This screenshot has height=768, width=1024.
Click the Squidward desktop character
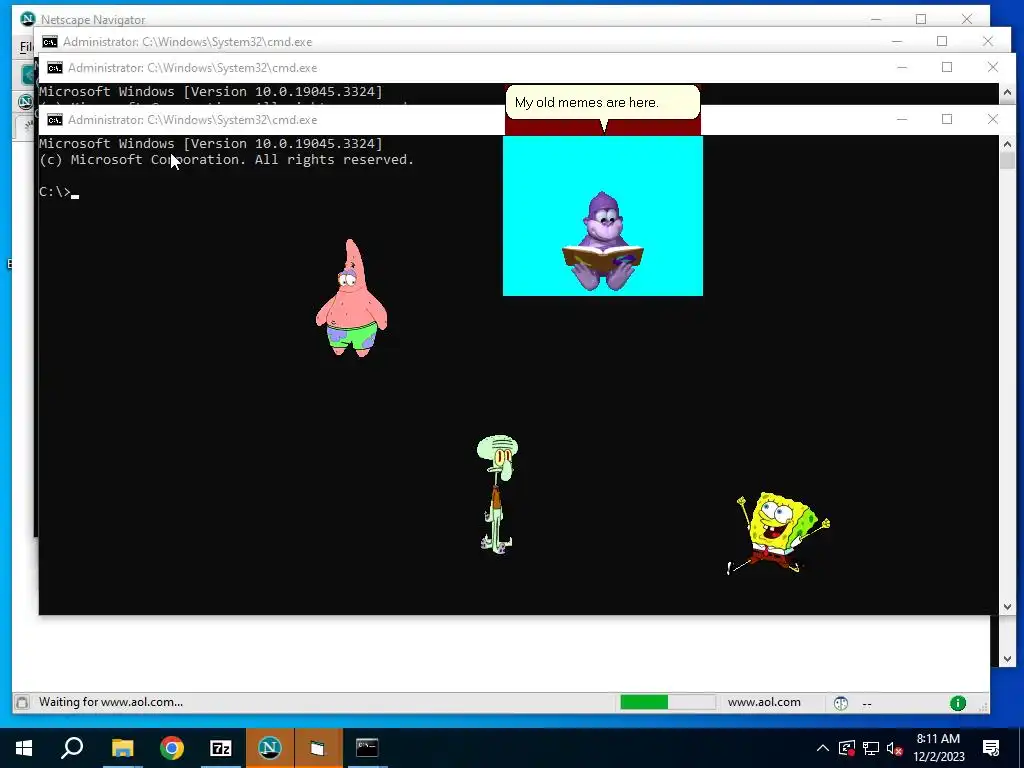497,494
